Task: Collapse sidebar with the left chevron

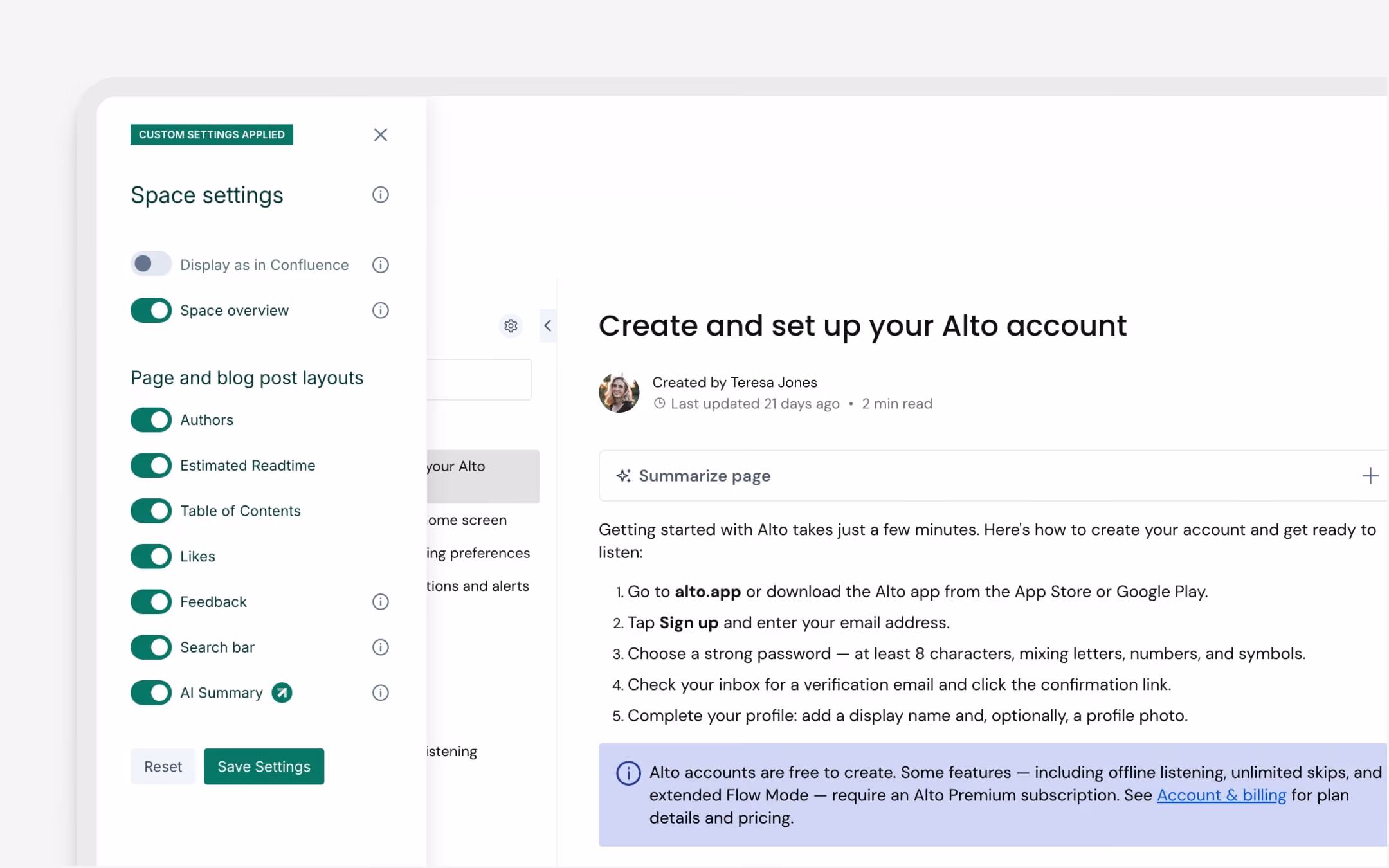Action: click(548, 326)
